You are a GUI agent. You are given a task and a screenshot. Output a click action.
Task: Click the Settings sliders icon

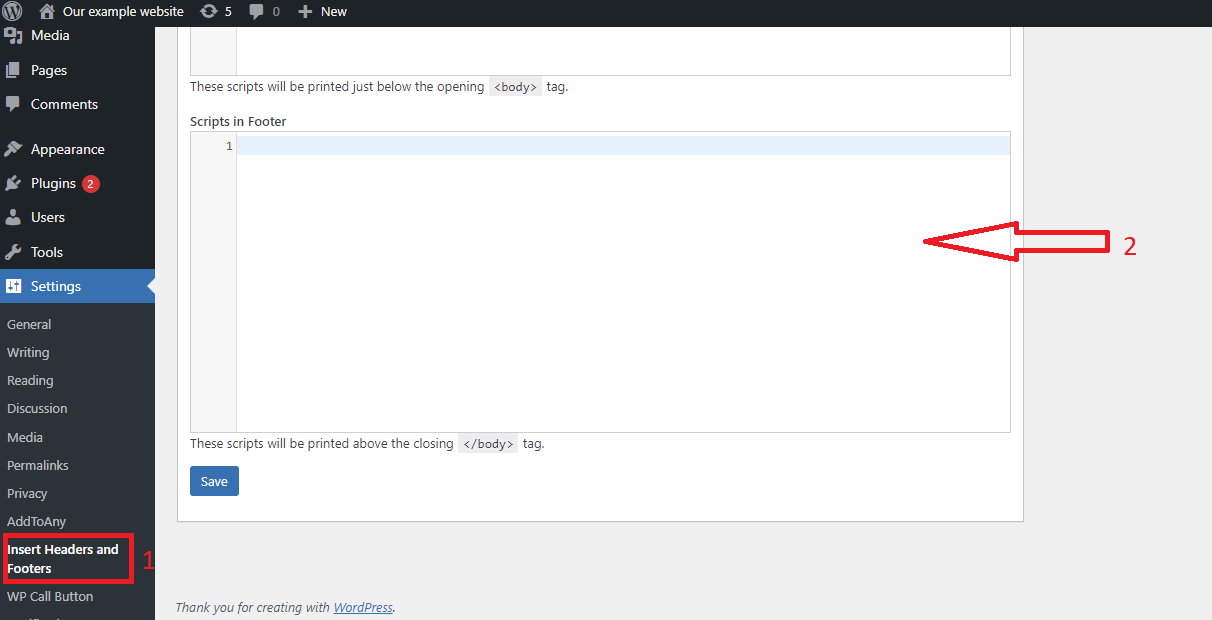[13, 286]
